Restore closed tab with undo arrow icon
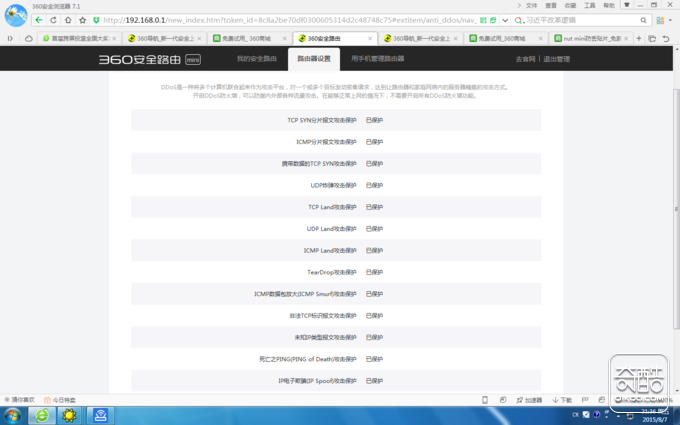This screenshot has width=680, height=425. pyautogui.click(x=666, y=39)
